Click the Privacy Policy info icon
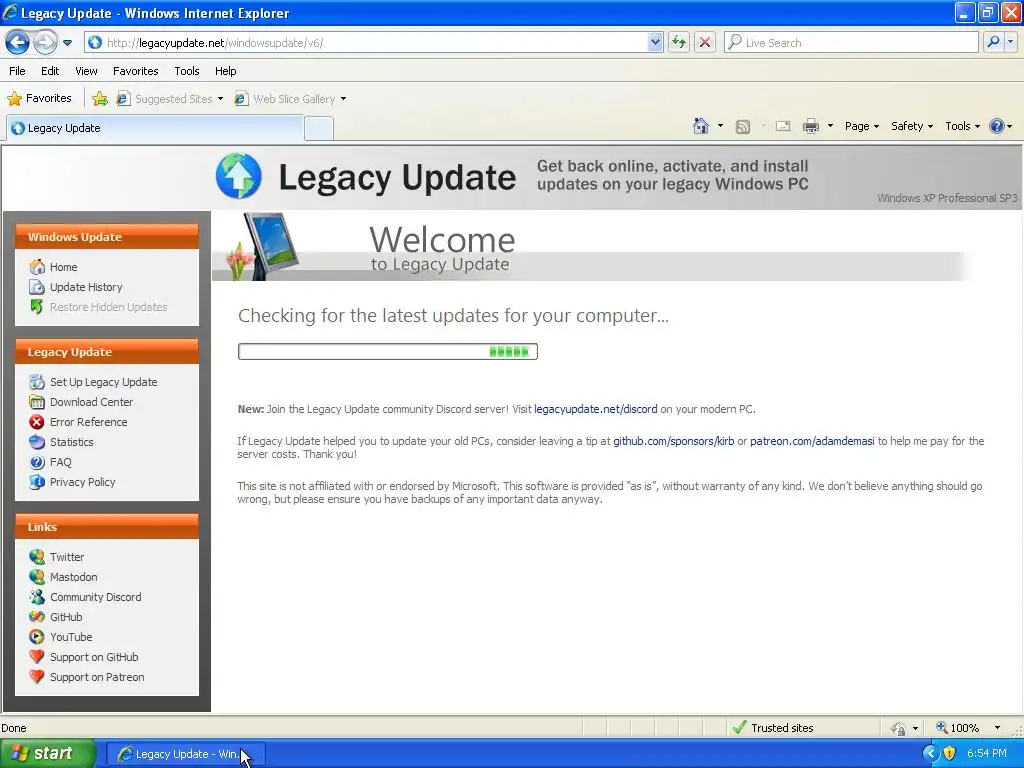Viewport: 1024px width, 768px height. [37, 482]
